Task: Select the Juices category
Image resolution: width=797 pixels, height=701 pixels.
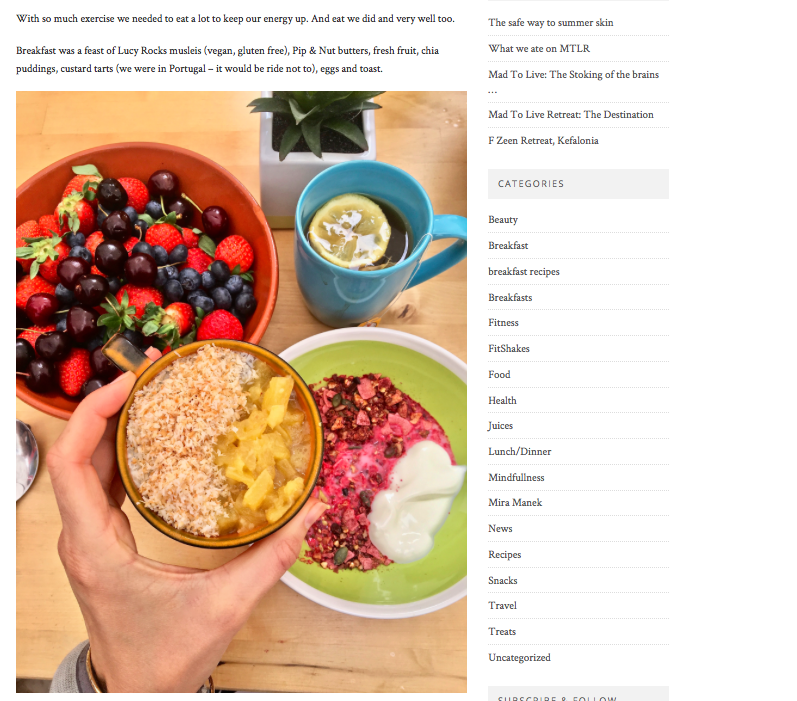Action: [x=500, y=426]
